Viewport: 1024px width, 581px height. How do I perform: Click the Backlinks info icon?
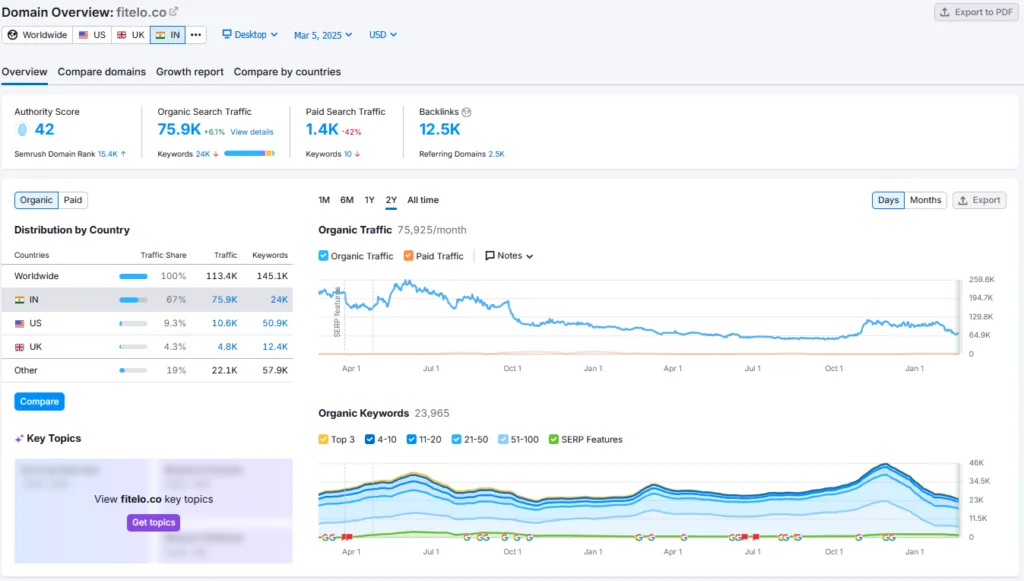pyautogui.click(x=466, y=112)
